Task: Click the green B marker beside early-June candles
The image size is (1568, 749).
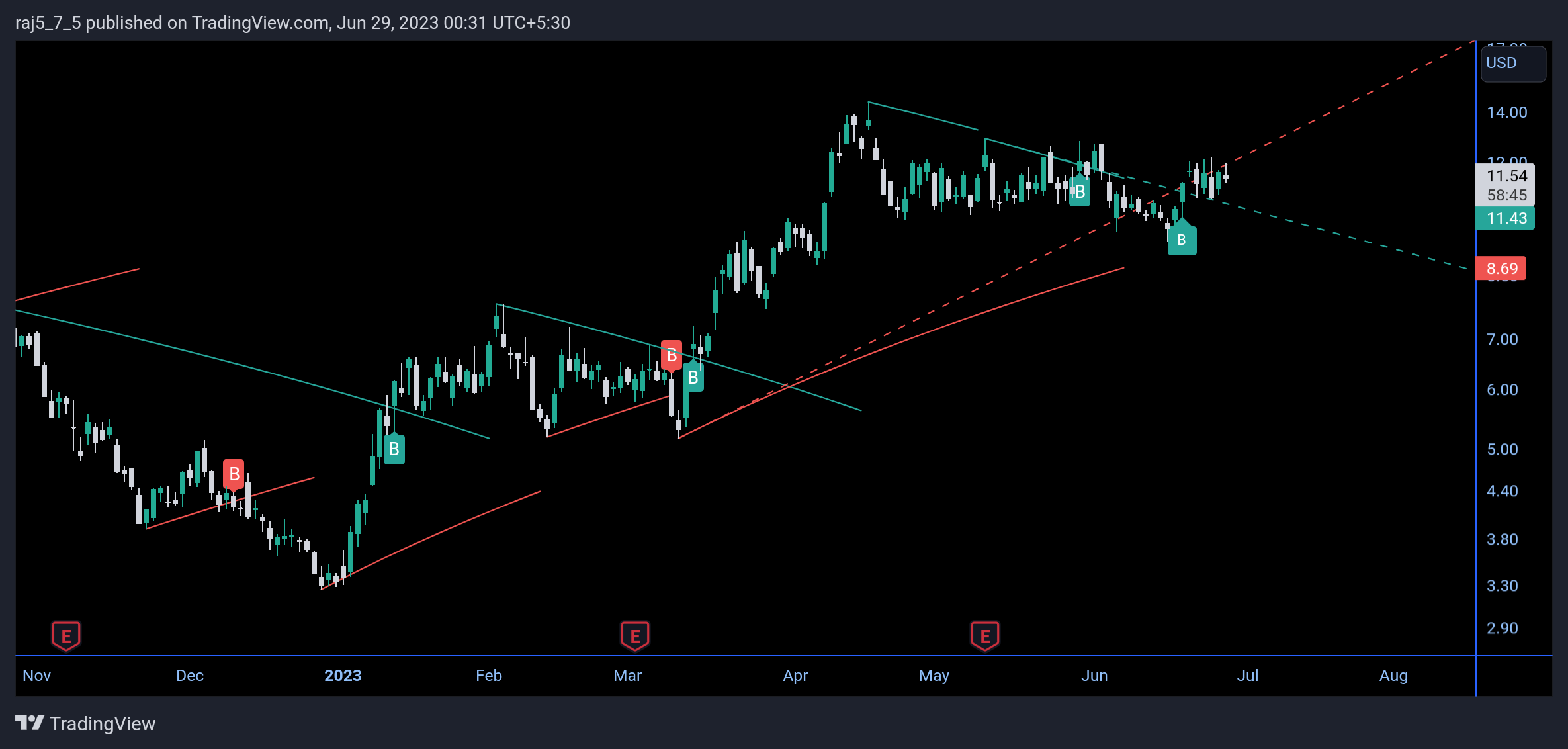Action: [1080, 191]
